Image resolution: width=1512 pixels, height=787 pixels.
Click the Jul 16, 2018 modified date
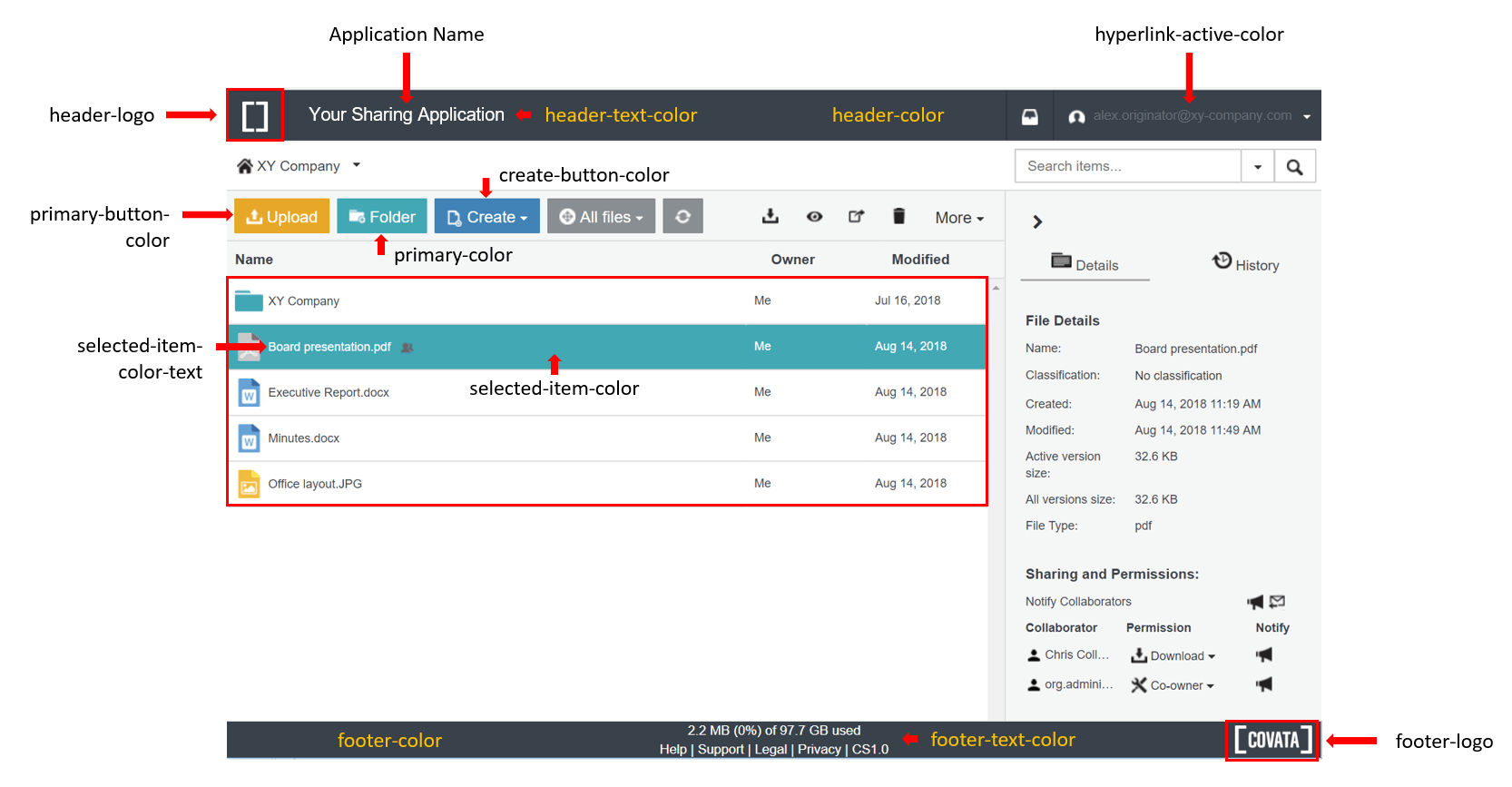point(908,300)
